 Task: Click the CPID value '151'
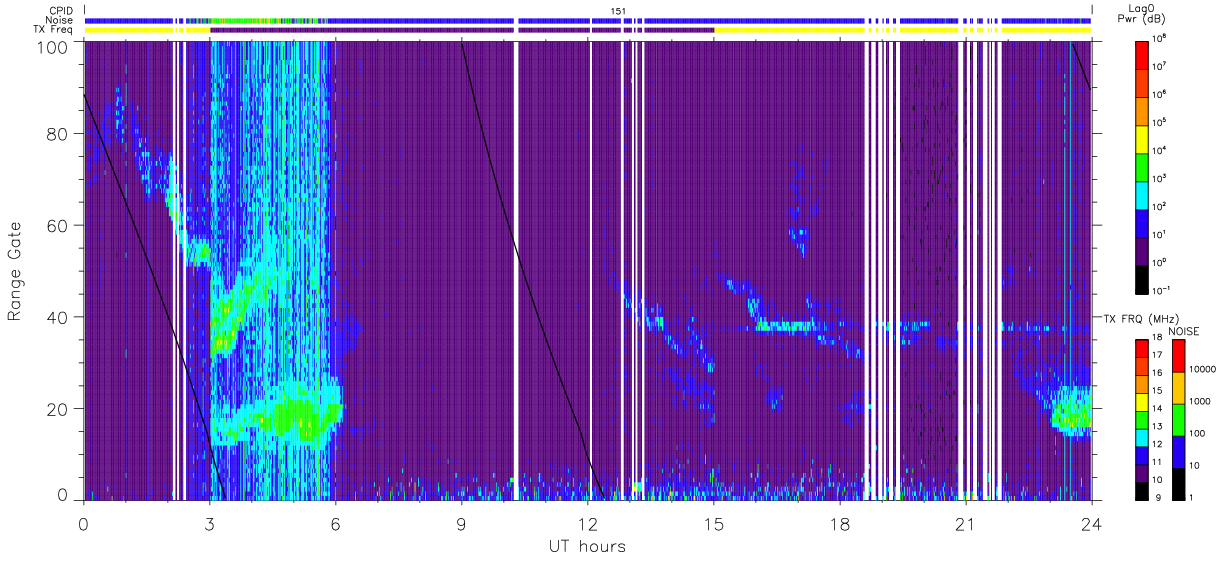(617, 10)
